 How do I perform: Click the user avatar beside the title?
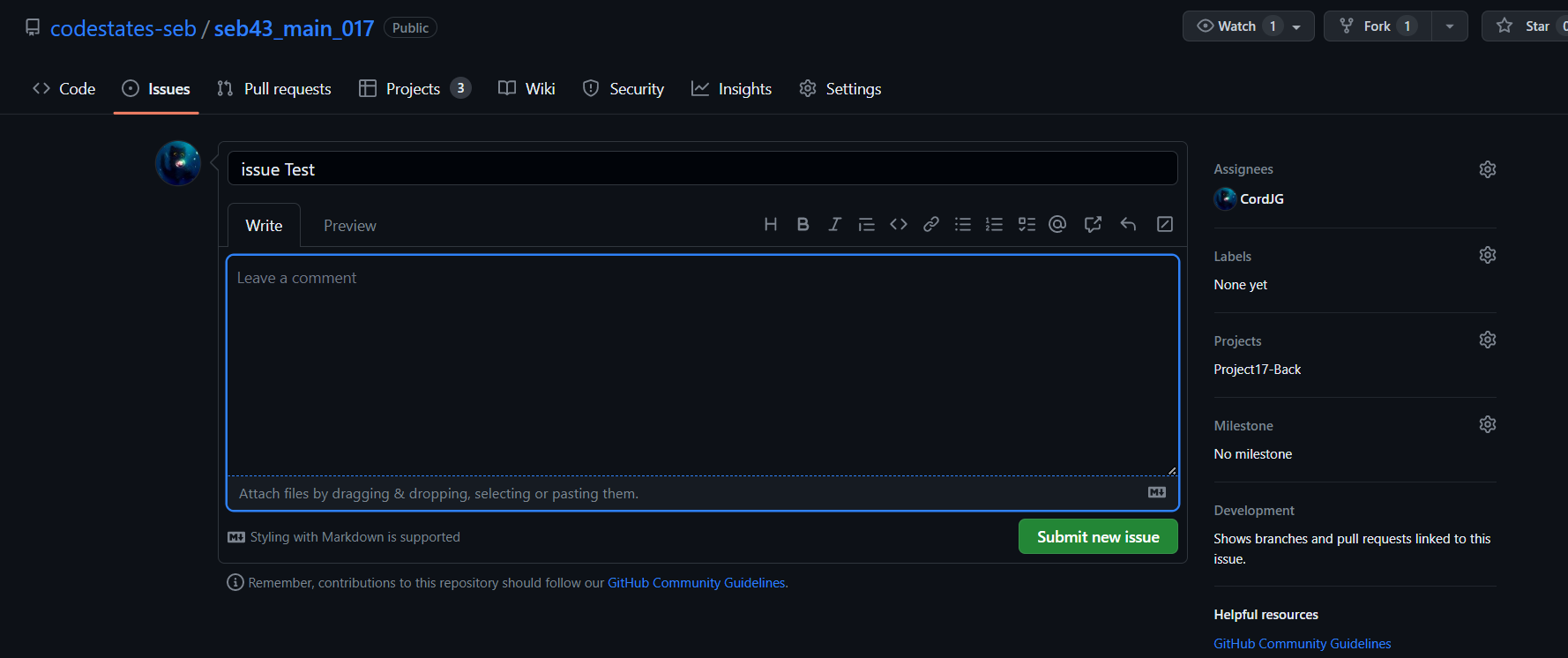coord(178,163)
